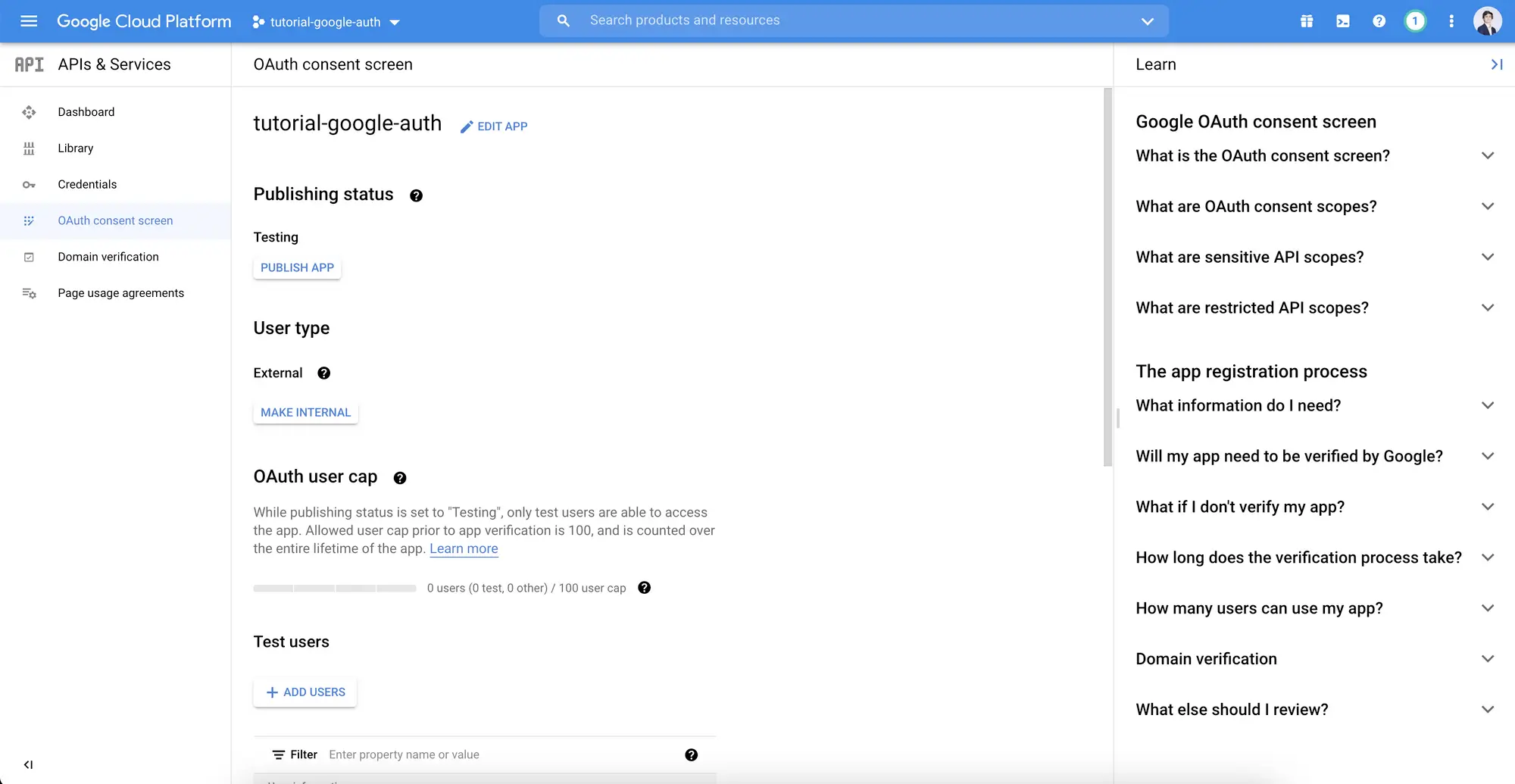Click the filter icon in Test users section
Screen dimensions: 1515x784
coord(279,754)
